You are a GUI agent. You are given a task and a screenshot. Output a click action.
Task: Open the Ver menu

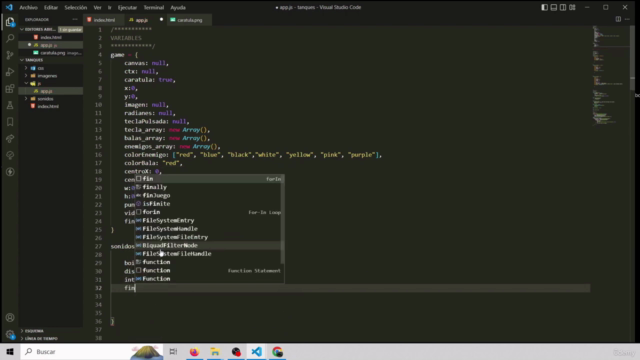tap(97, 7)
